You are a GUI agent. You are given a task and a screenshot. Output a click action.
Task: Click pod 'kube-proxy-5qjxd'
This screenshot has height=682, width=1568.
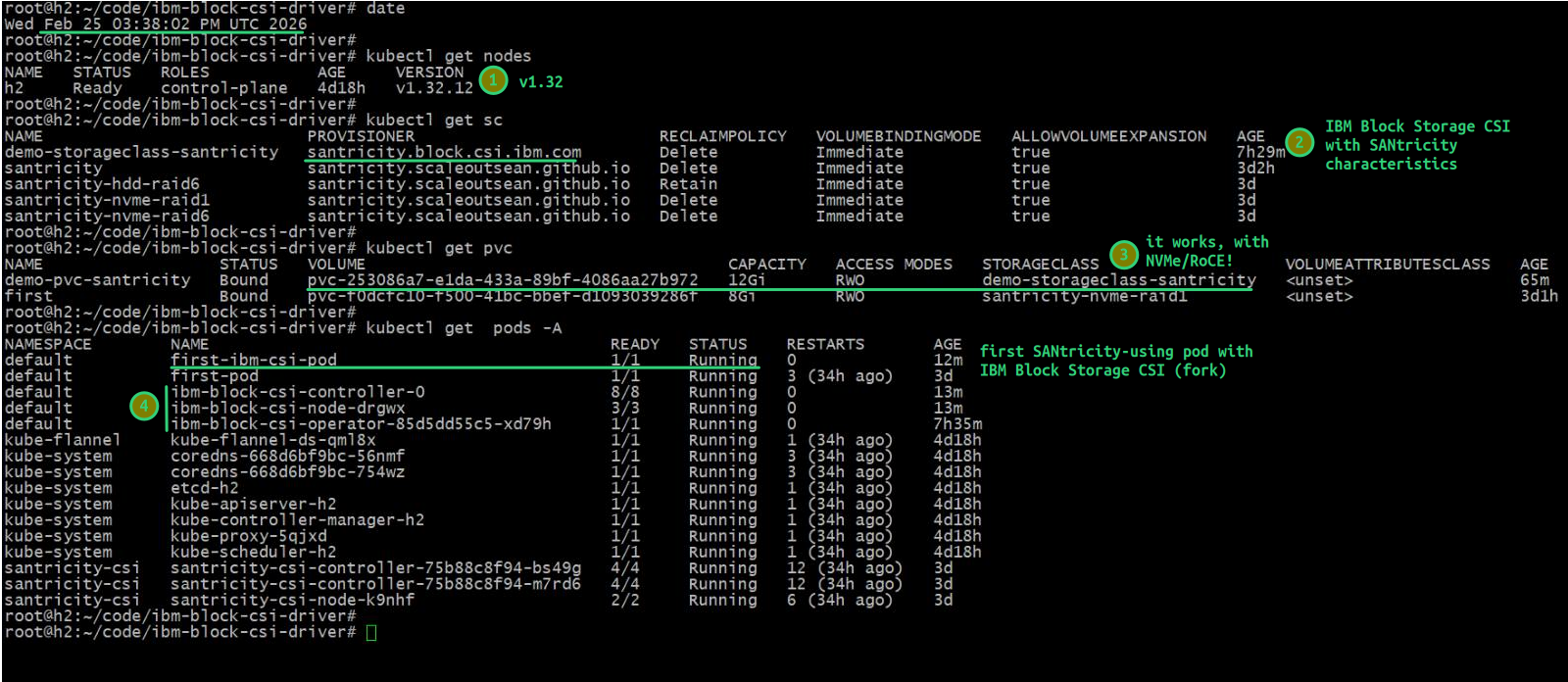pos(249,536)
